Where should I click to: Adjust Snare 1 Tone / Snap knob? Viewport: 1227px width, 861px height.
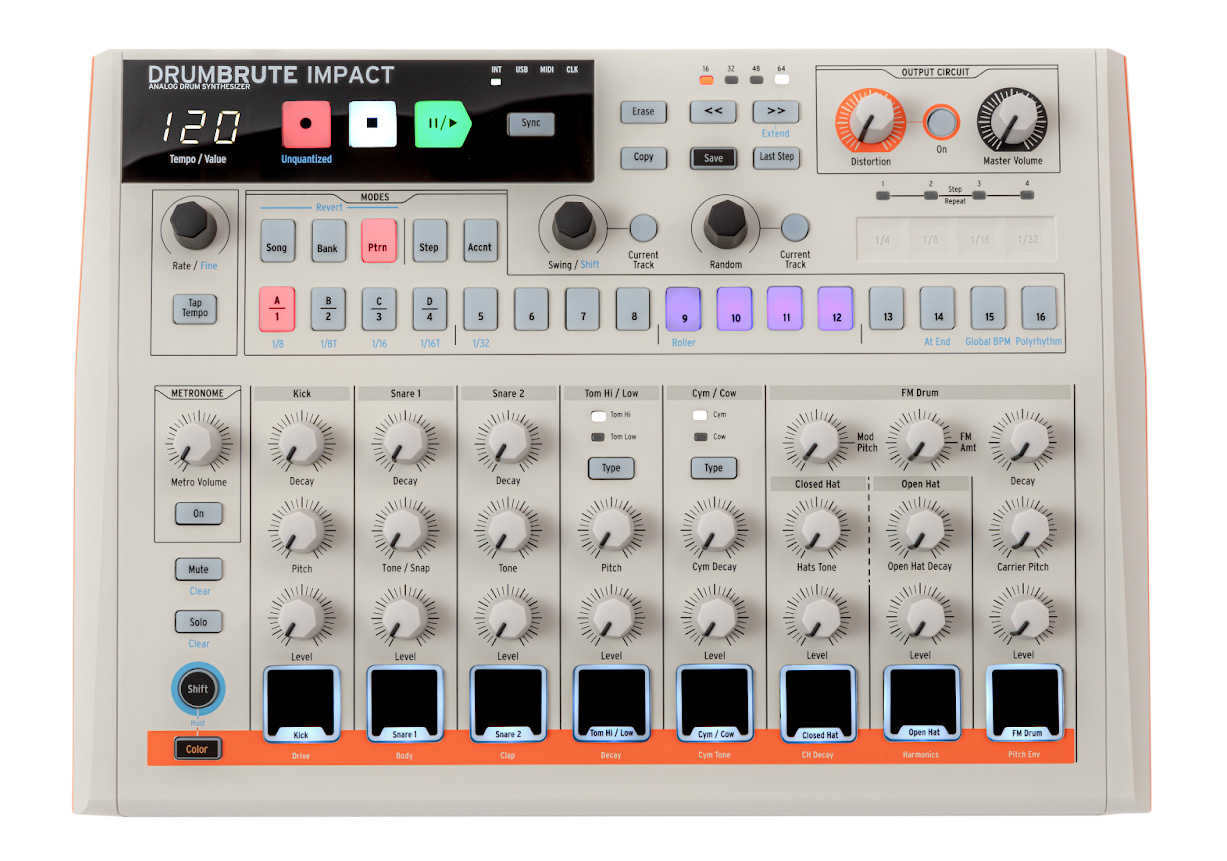coord(404,529)
